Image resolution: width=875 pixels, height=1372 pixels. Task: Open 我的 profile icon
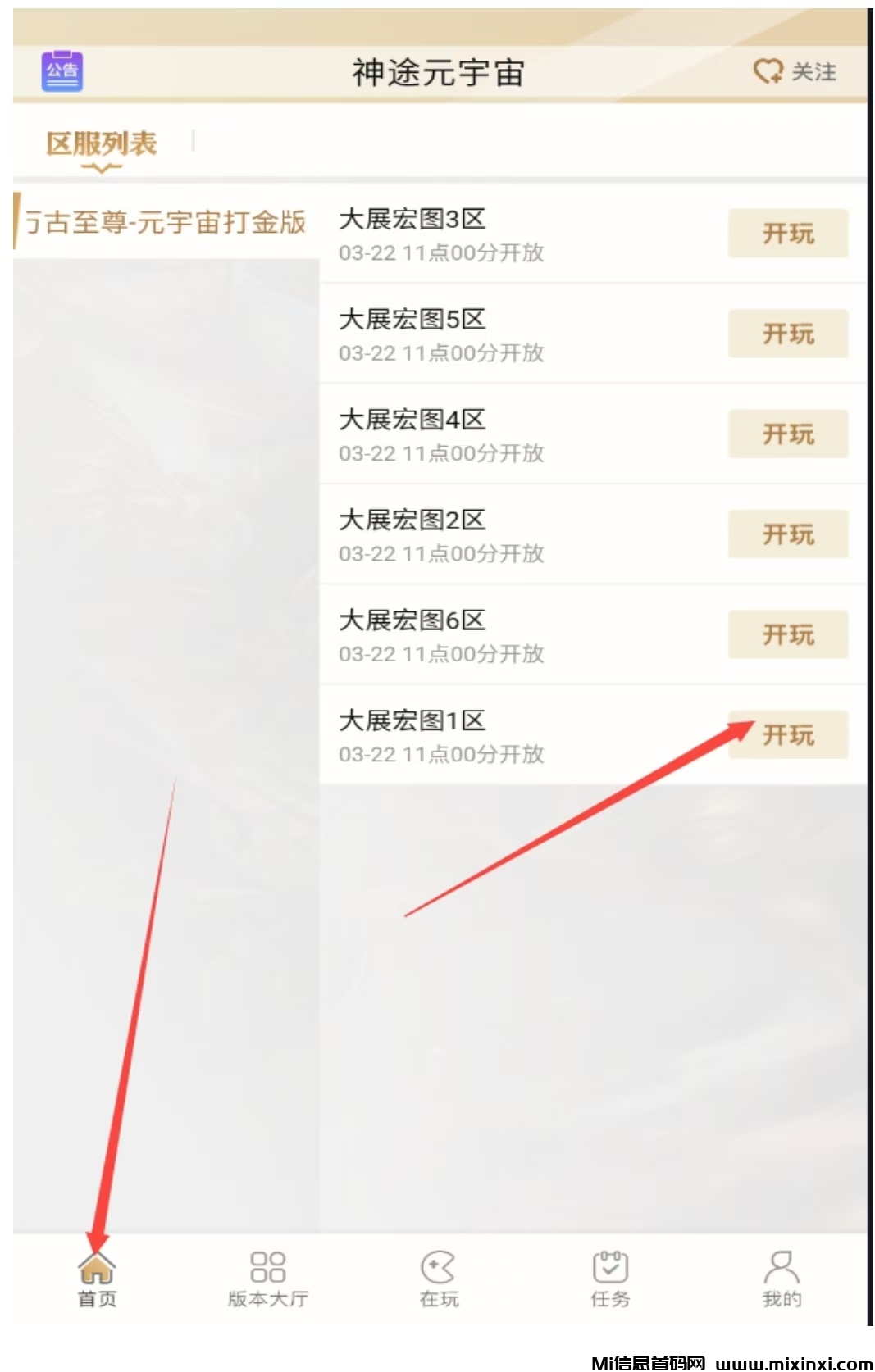tap(782, 1267)
